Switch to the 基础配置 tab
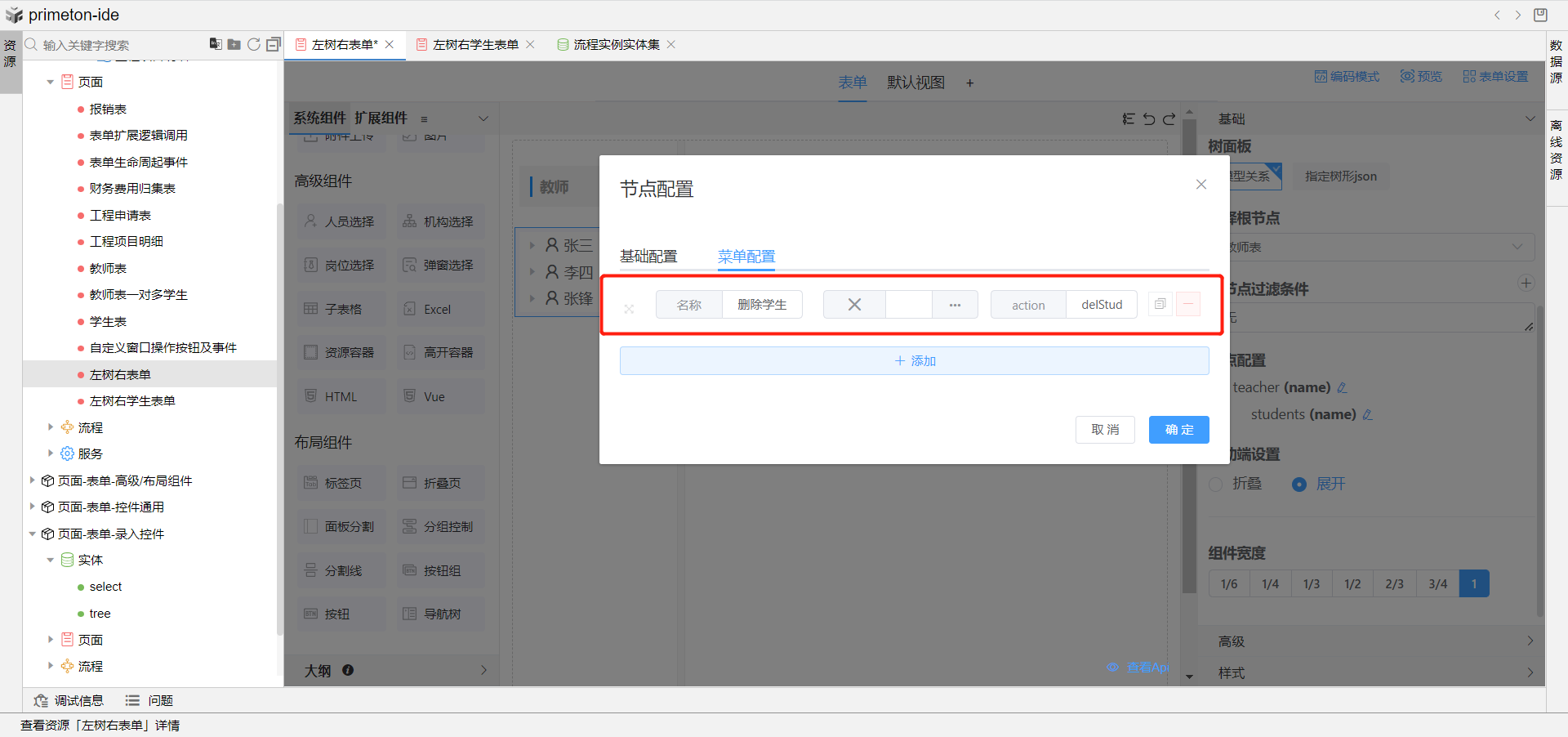This screenshot has height=737, width=1568. [x=648, y=257]
